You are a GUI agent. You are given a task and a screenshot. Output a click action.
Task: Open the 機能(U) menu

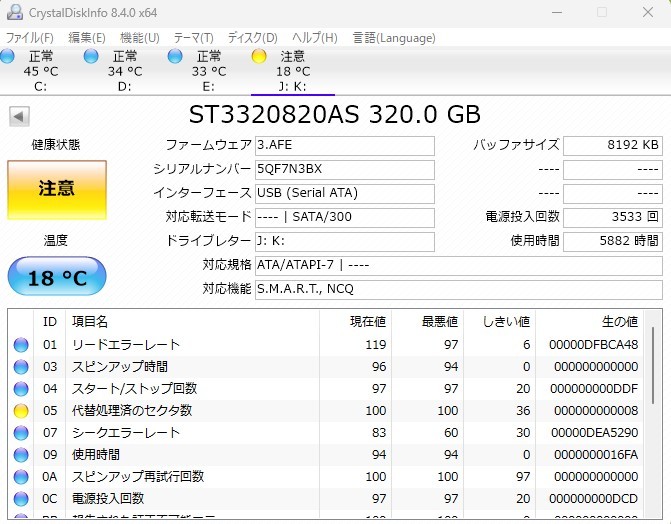pyautogui.click(x=139, y=38)
